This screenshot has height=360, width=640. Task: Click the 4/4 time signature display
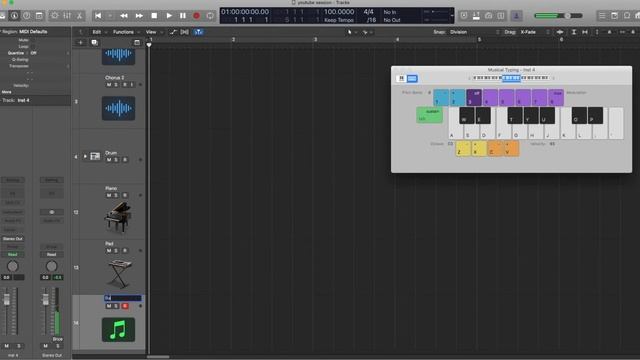coord(369,12)
